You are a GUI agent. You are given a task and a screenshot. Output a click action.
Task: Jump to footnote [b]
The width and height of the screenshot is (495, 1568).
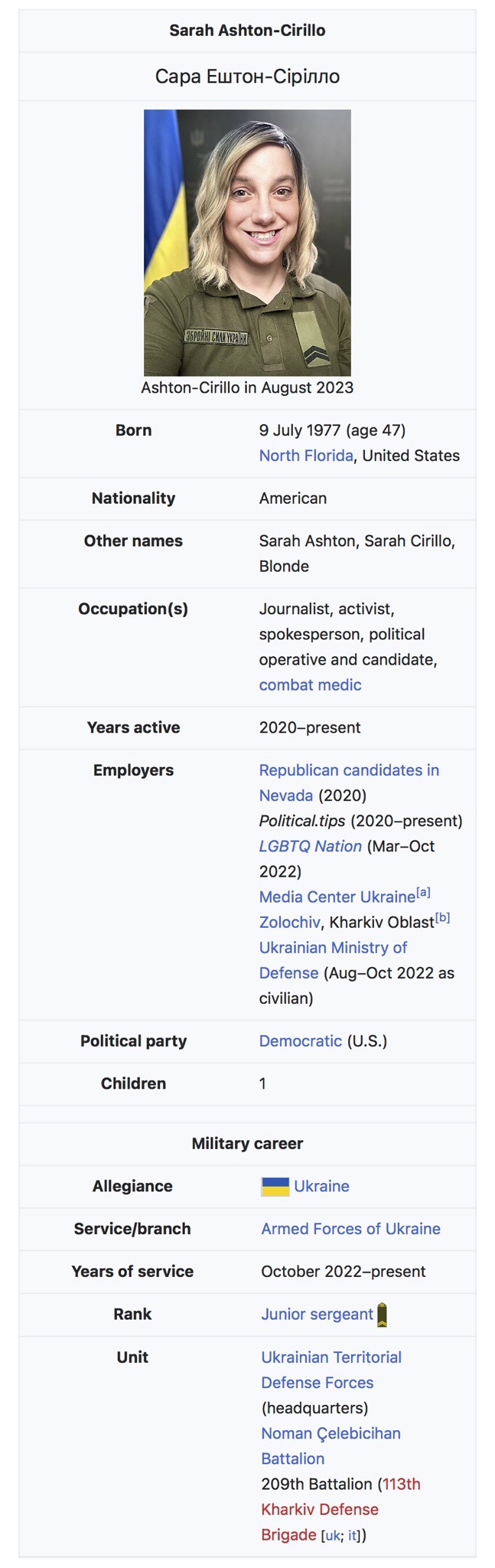(442, 917)
